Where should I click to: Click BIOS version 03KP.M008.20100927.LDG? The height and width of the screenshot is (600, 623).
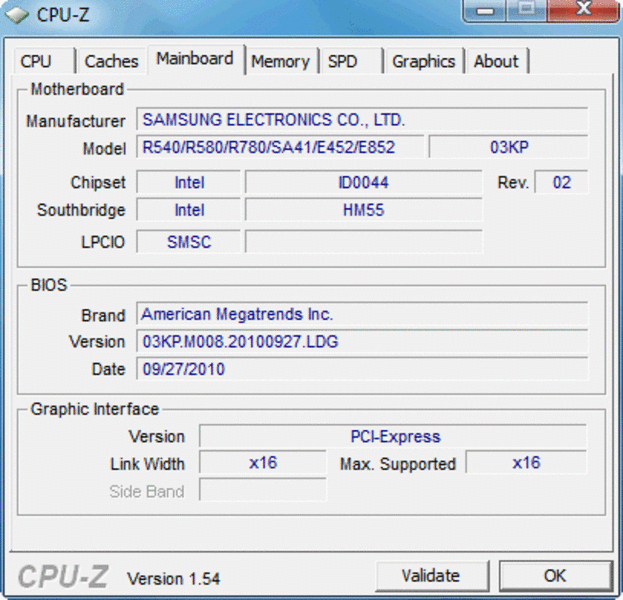[362, 341]
